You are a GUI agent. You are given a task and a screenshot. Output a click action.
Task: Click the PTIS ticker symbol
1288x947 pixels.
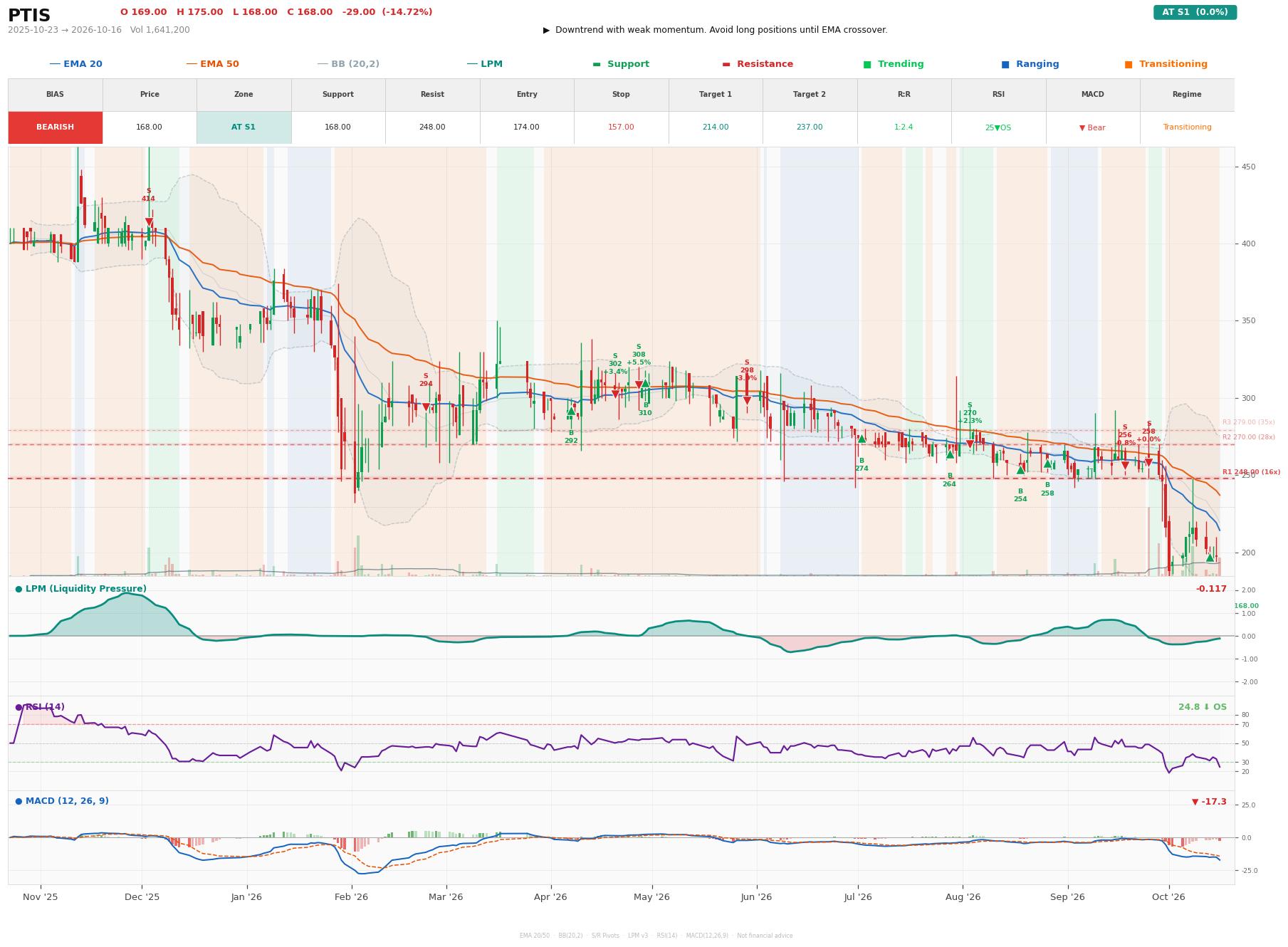tap(29, 16)
